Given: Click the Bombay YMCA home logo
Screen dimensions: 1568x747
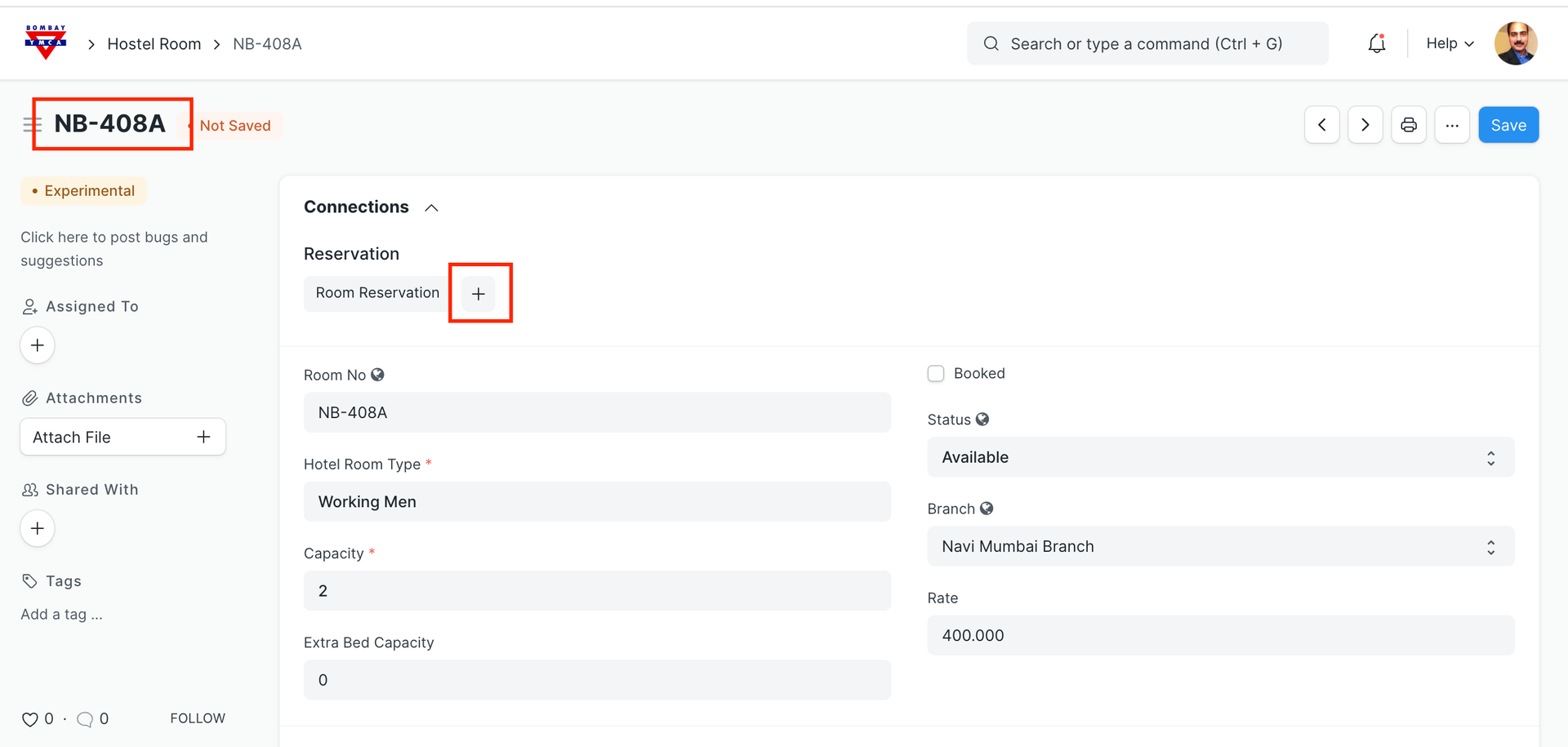Looking at the screenshot, I should [46, 42].
